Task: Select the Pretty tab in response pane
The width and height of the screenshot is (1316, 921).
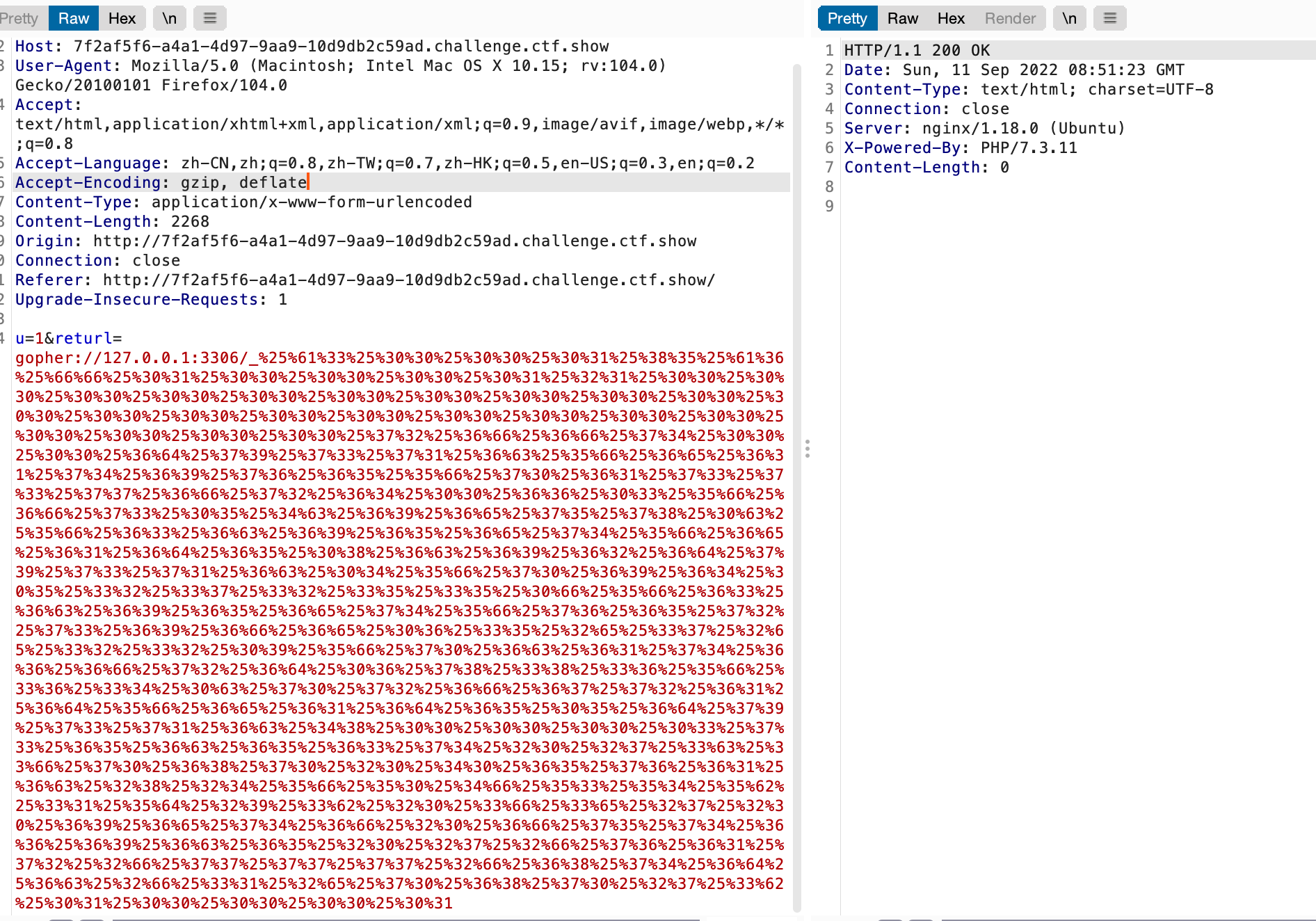Action: pos(847,19)
